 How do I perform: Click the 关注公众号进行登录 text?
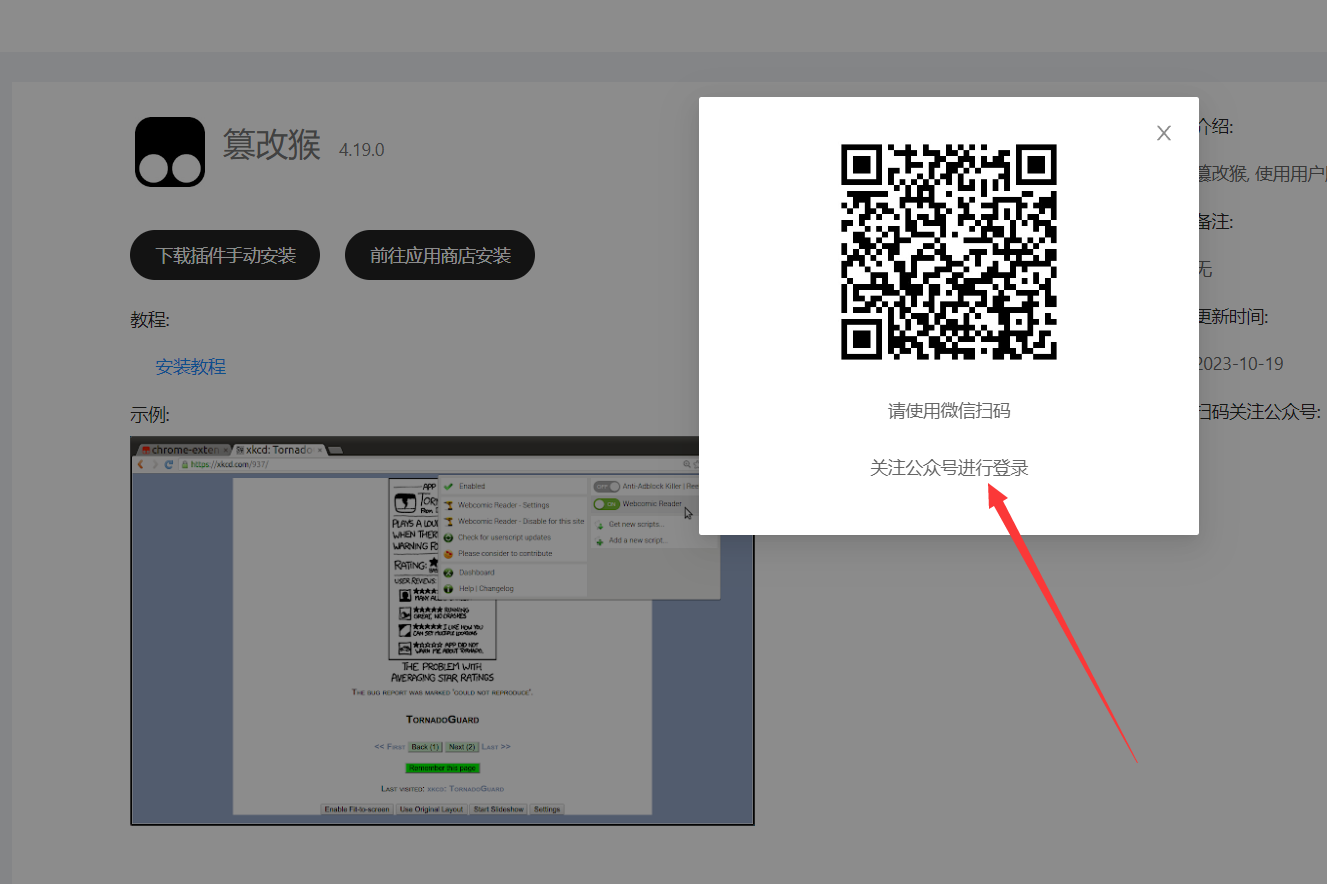click(949, 468)
